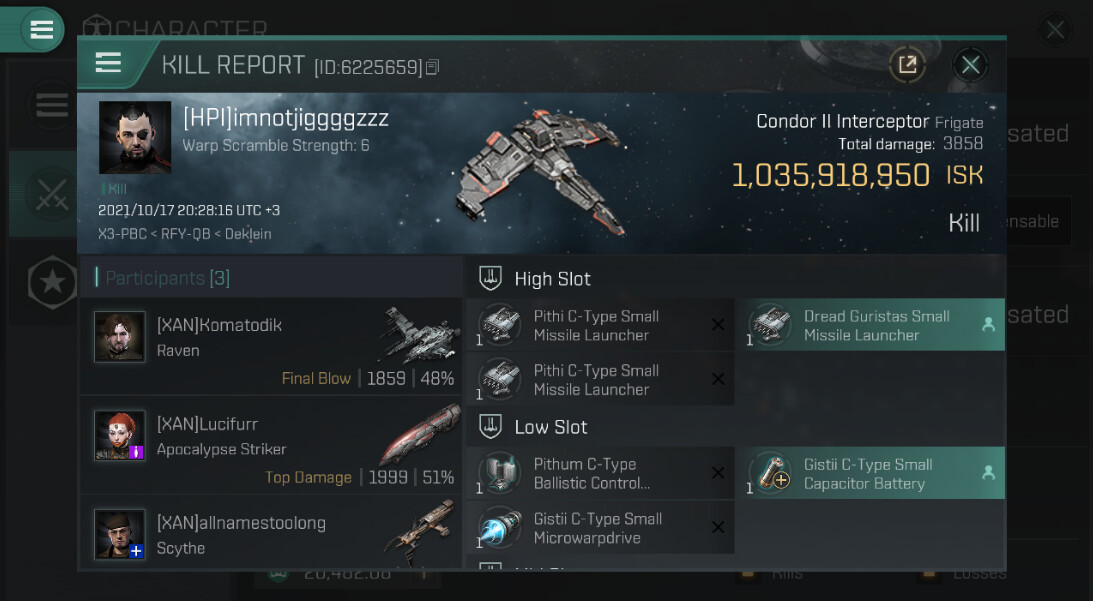Click the High Slot section header
This screenshot has width=1093, height=601.
tap(552, 279)
